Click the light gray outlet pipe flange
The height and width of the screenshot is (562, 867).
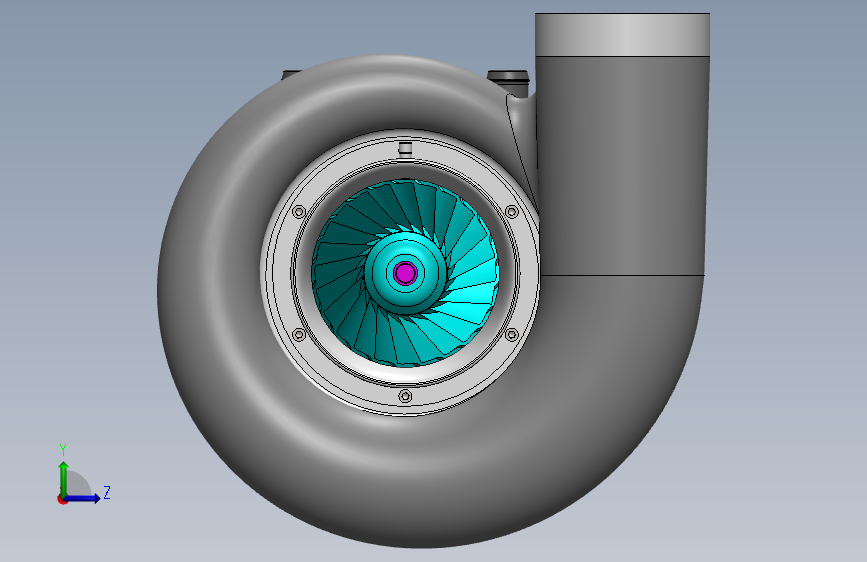point(622,35)
